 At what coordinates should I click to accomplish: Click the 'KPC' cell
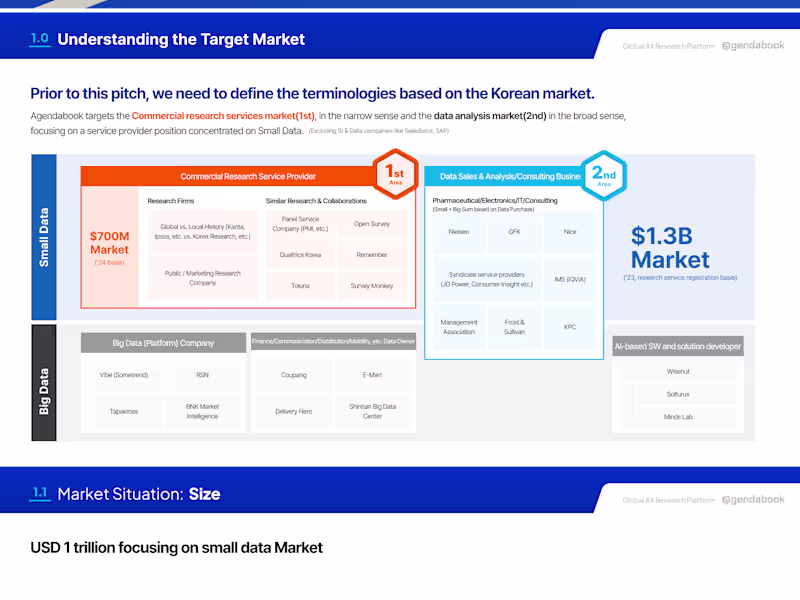pyautogui.click(x=570, y=327)
